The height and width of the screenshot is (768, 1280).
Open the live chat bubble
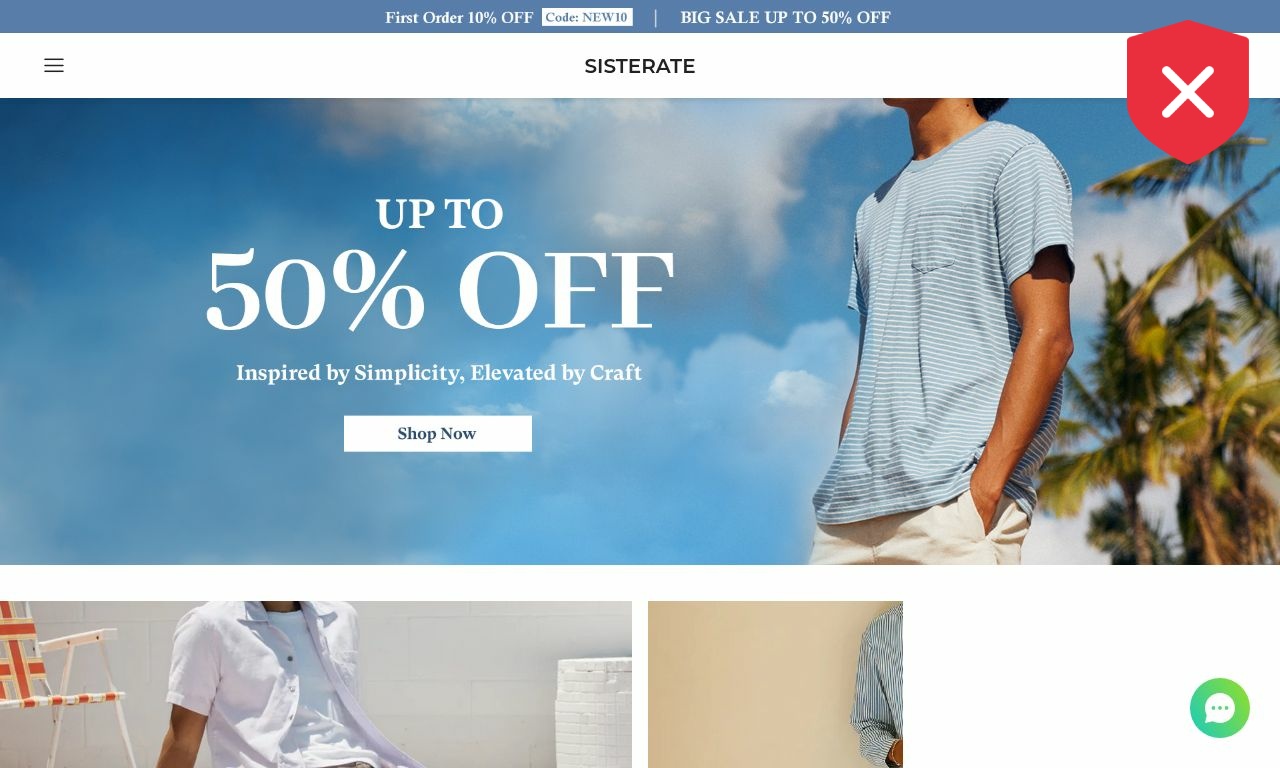pyautogui.click(x=1220, y=708)
